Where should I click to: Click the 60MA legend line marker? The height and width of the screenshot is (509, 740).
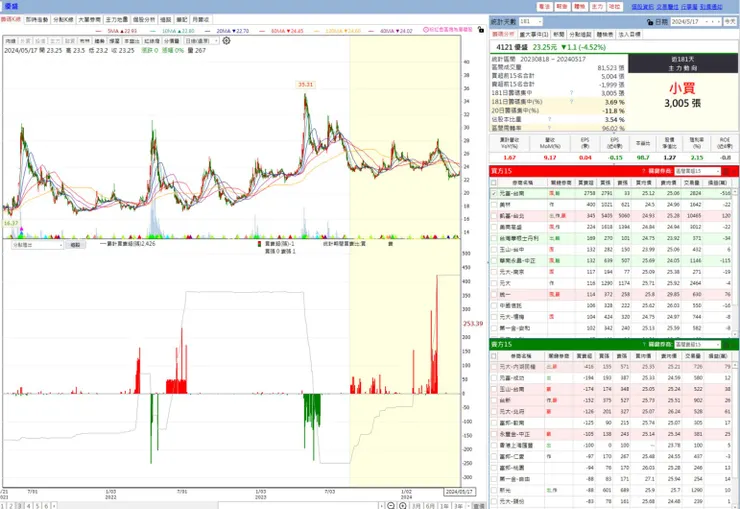click(x=262, y=31)
